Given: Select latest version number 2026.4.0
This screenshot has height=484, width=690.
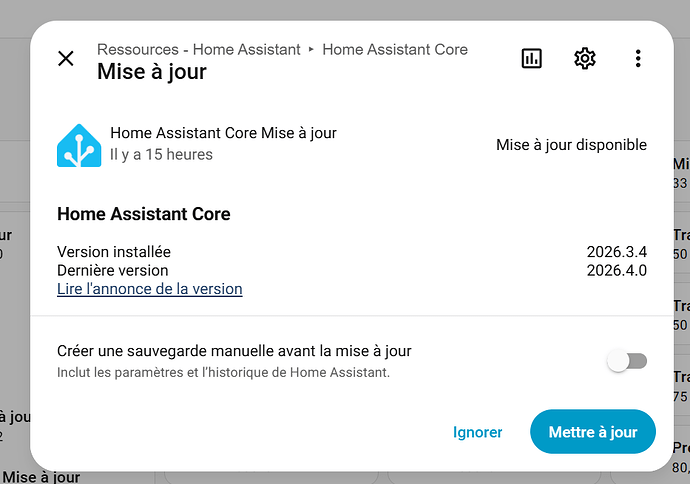Looking at the screenshot, I should click(616, 270).
